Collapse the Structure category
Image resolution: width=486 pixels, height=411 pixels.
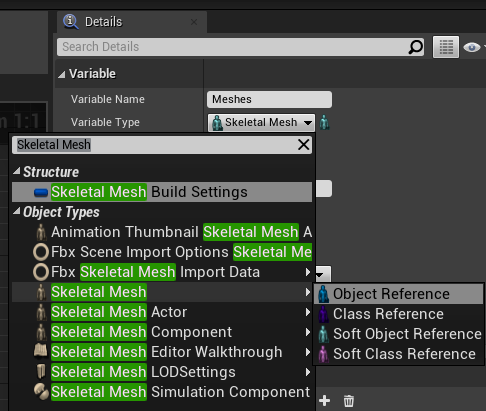16,172
